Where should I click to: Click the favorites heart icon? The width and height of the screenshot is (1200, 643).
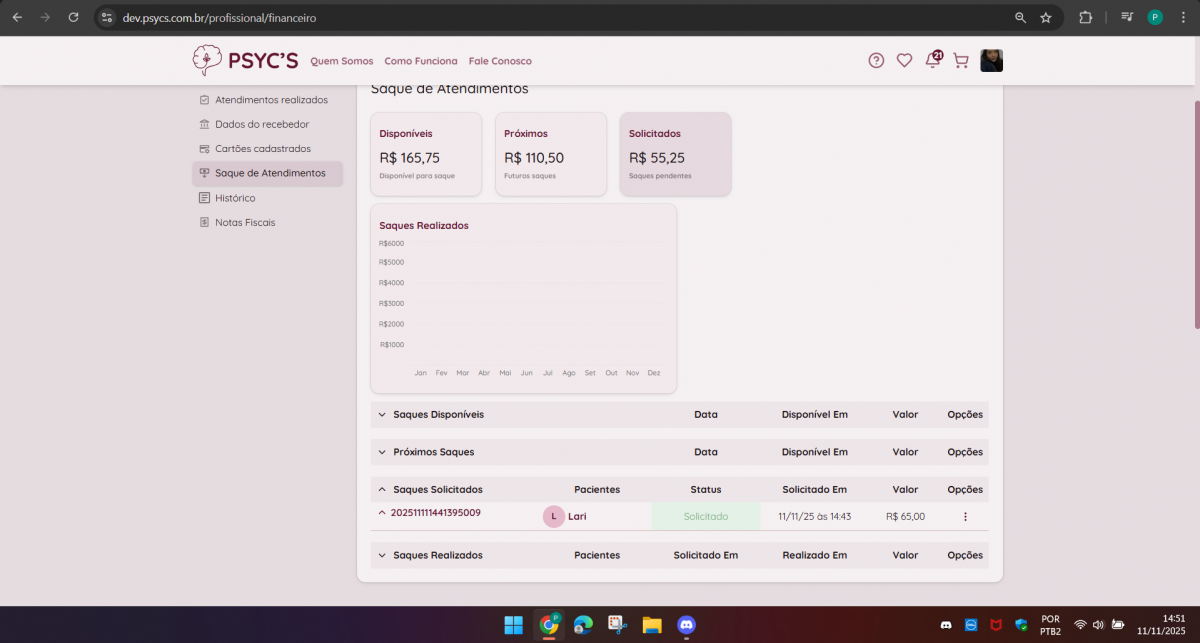tap(904, 61)
